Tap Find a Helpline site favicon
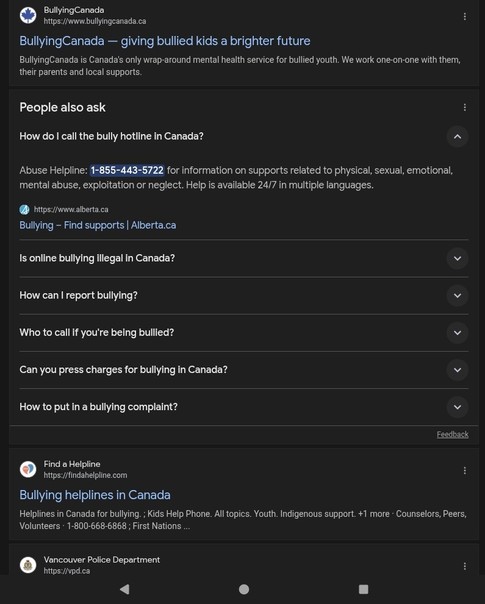 pos(28,469)
